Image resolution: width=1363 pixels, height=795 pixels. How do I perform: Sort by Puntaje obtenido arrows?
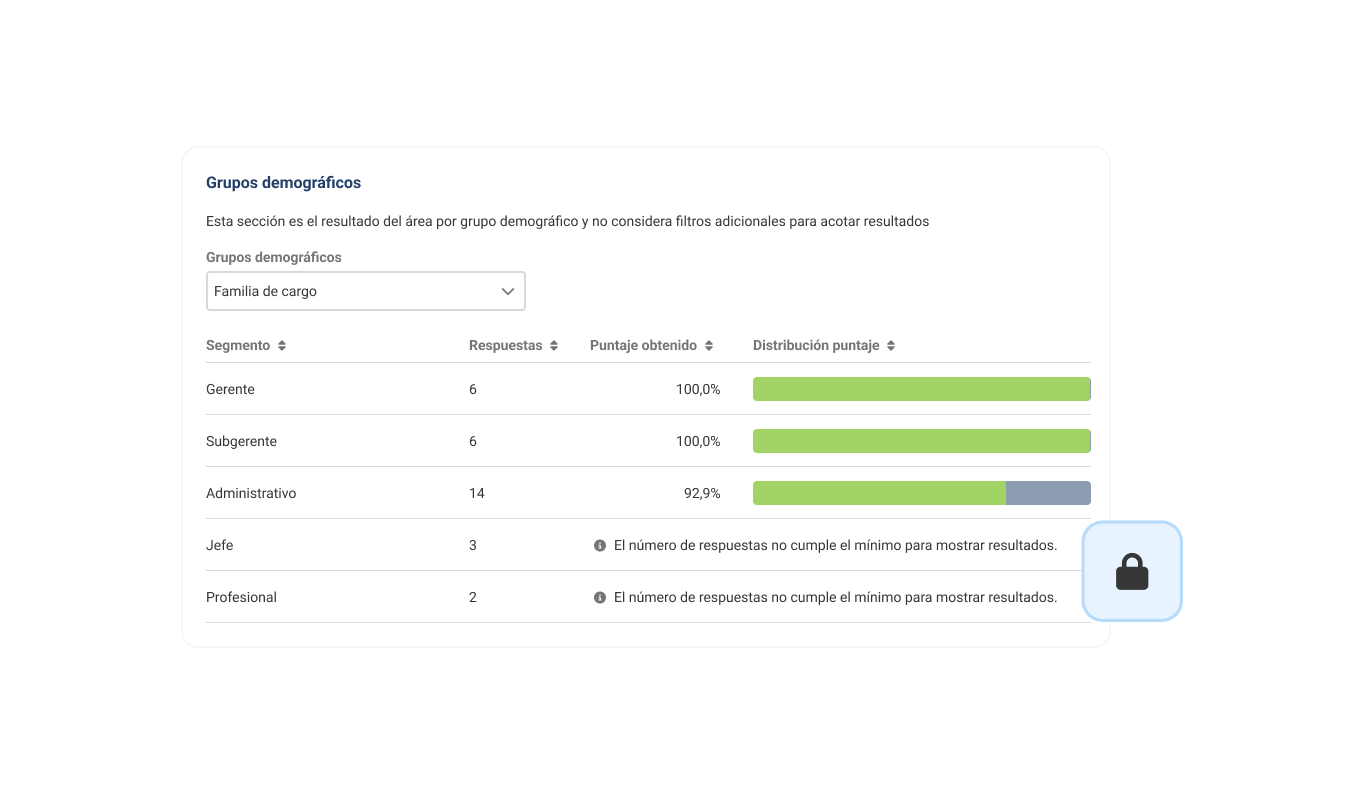[709, 346]
